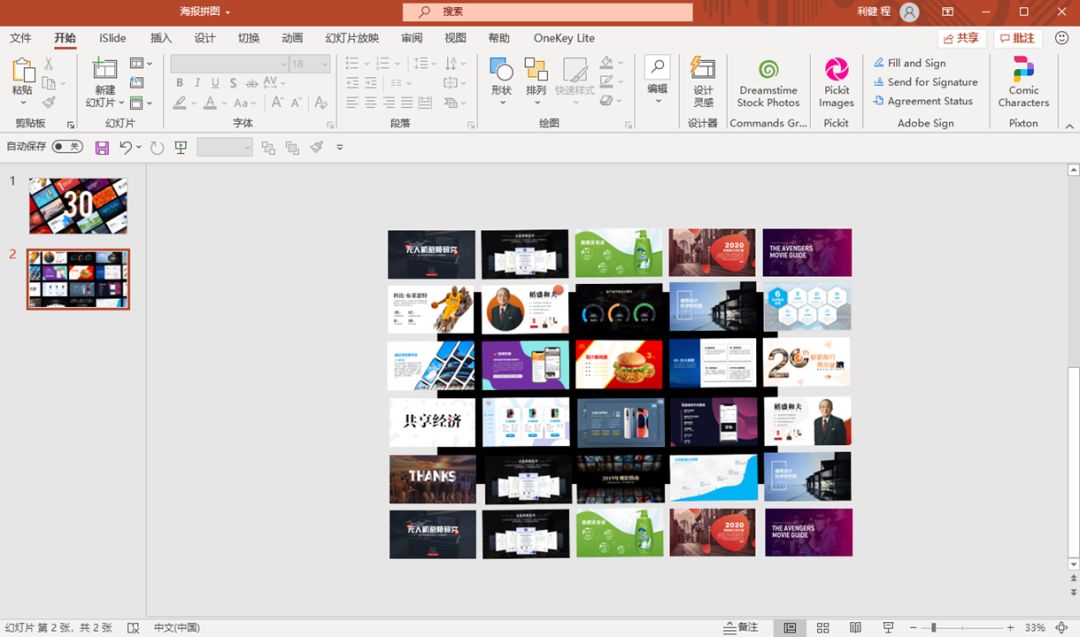Switch to Reading view icon
This screenshot has width=1080, height=637.
click(855, 627)
